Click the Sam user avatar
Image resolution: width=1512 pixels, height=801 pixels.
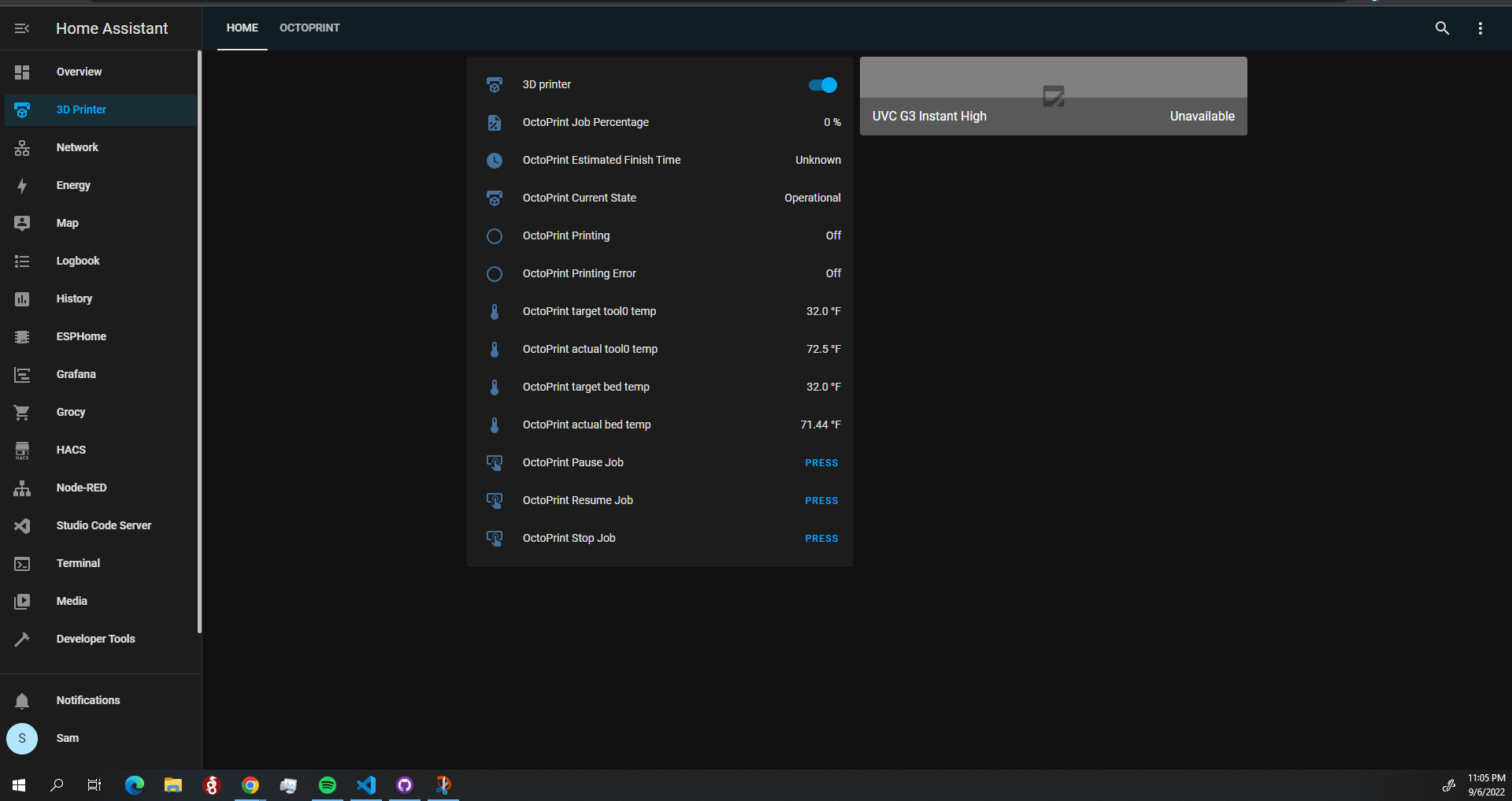tap(22, 739)
